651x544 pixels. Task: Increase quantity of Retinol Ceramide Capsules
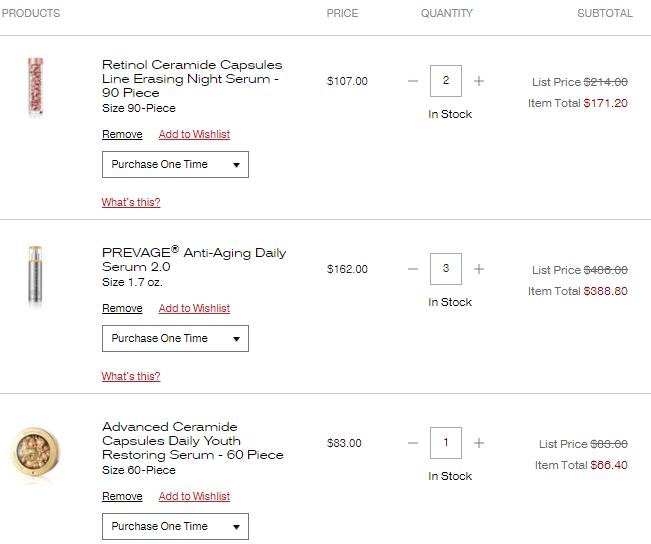click(x=479, y=81)
